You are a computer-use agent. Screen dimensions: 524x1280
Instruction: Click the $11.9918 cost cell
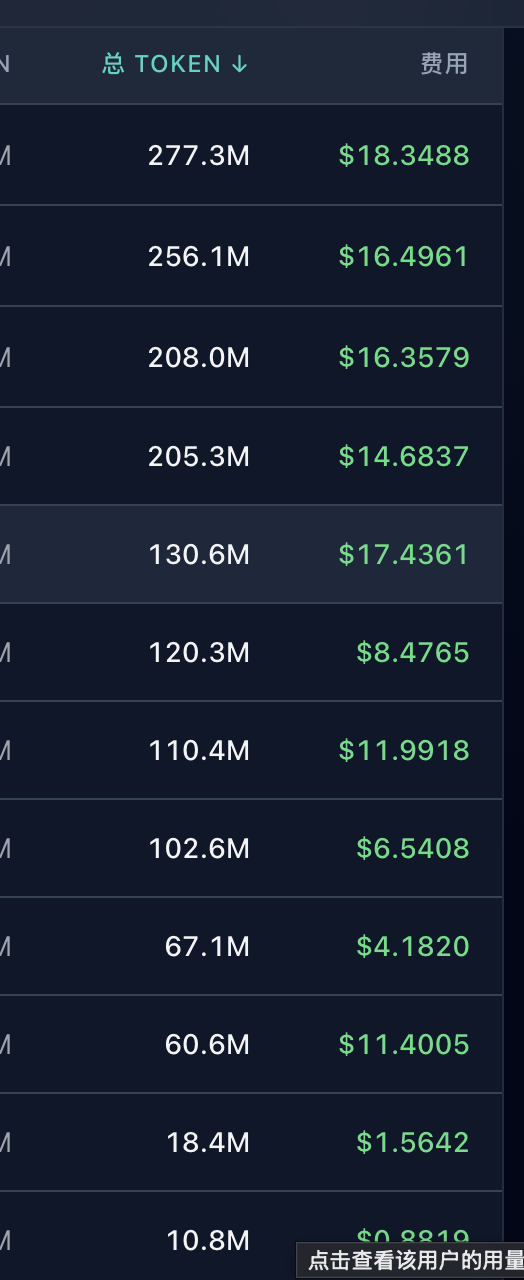tap(404, 750)
